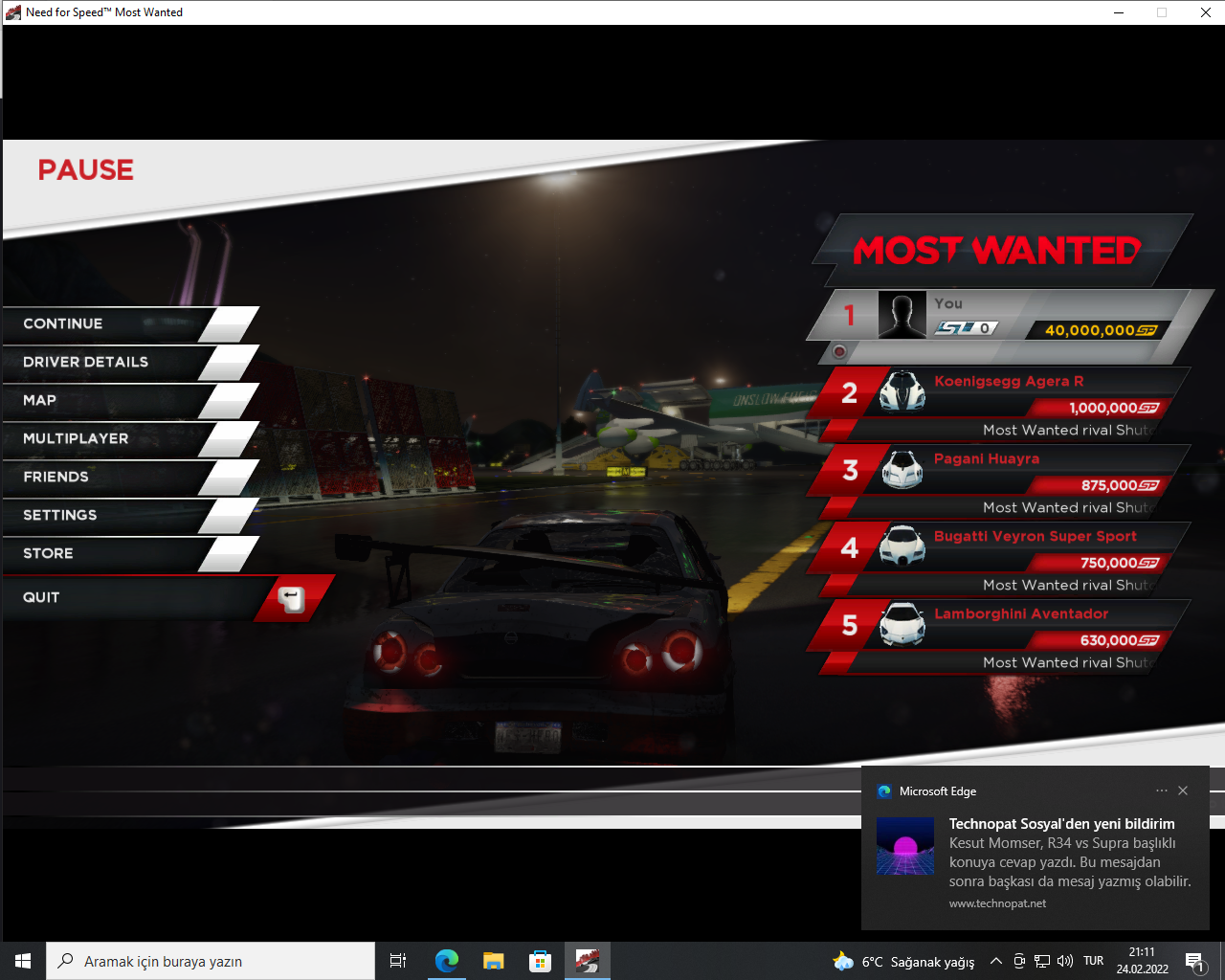The height and width of the screenshot is (980, 1225).
Task: Click the game icon in the title bar
Action: 13,12
